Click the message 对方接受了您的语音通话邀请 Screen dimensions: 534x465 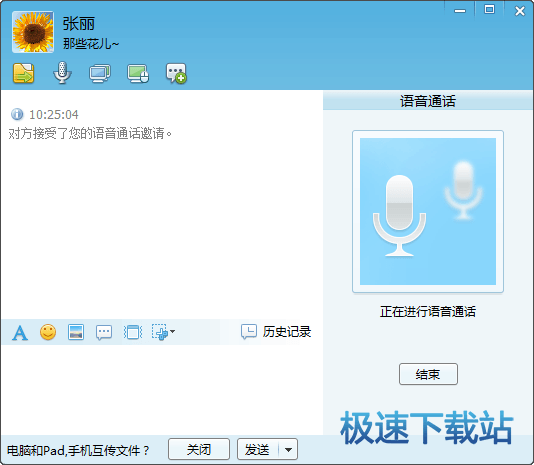pos(90,134)
